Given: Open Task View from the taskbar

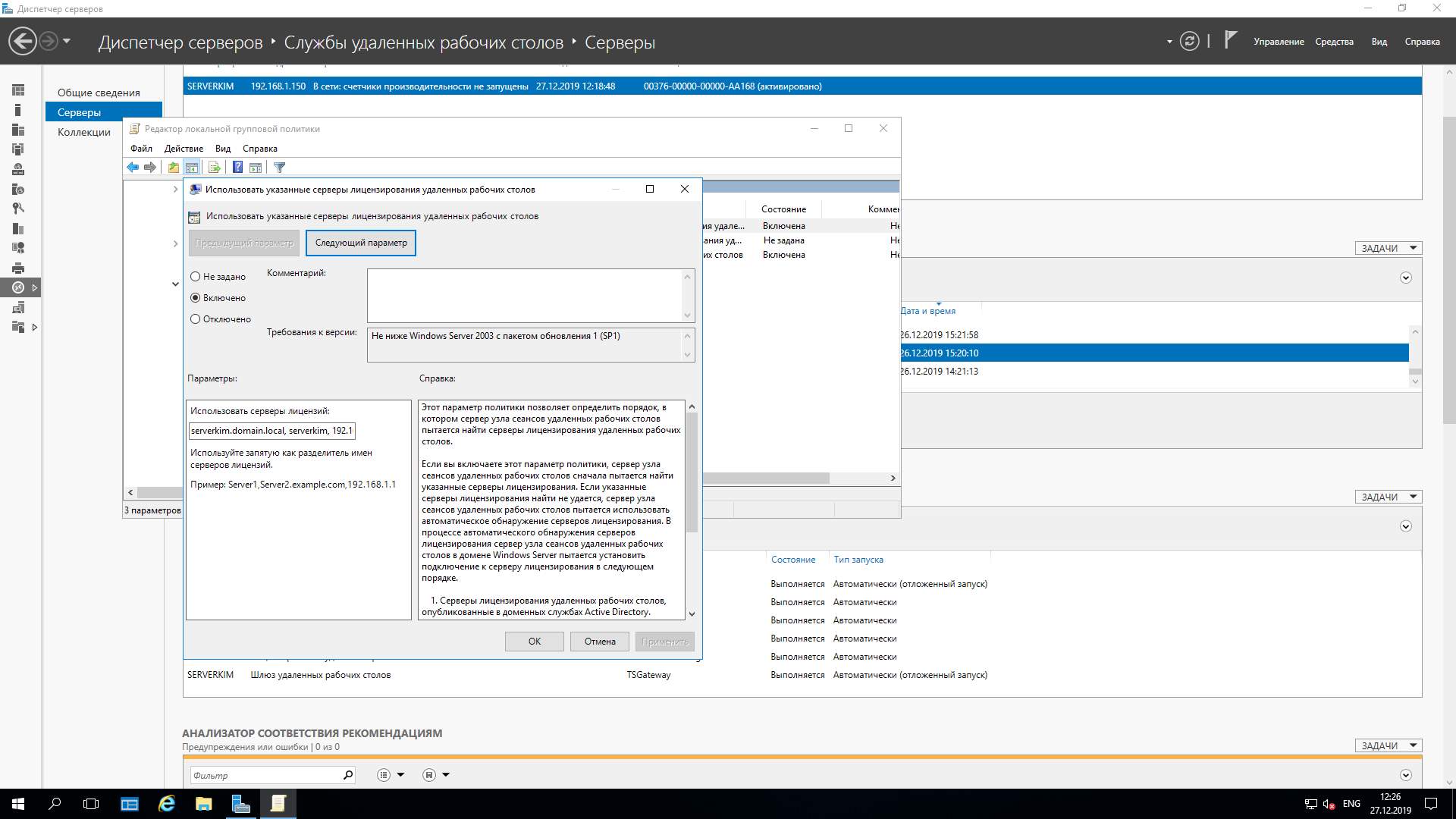Looking at the screenshot, I should click(x=91, y=804).
